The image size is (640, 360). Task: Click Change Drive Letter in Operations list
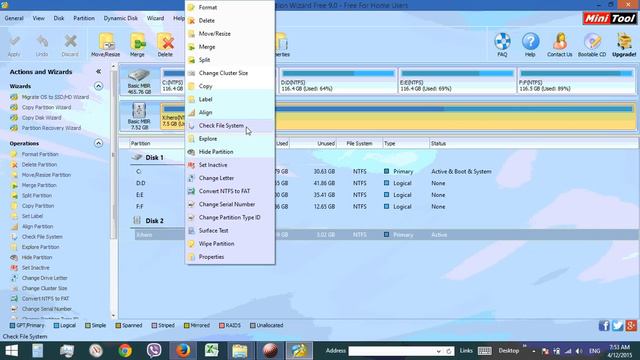click(44, 278)
